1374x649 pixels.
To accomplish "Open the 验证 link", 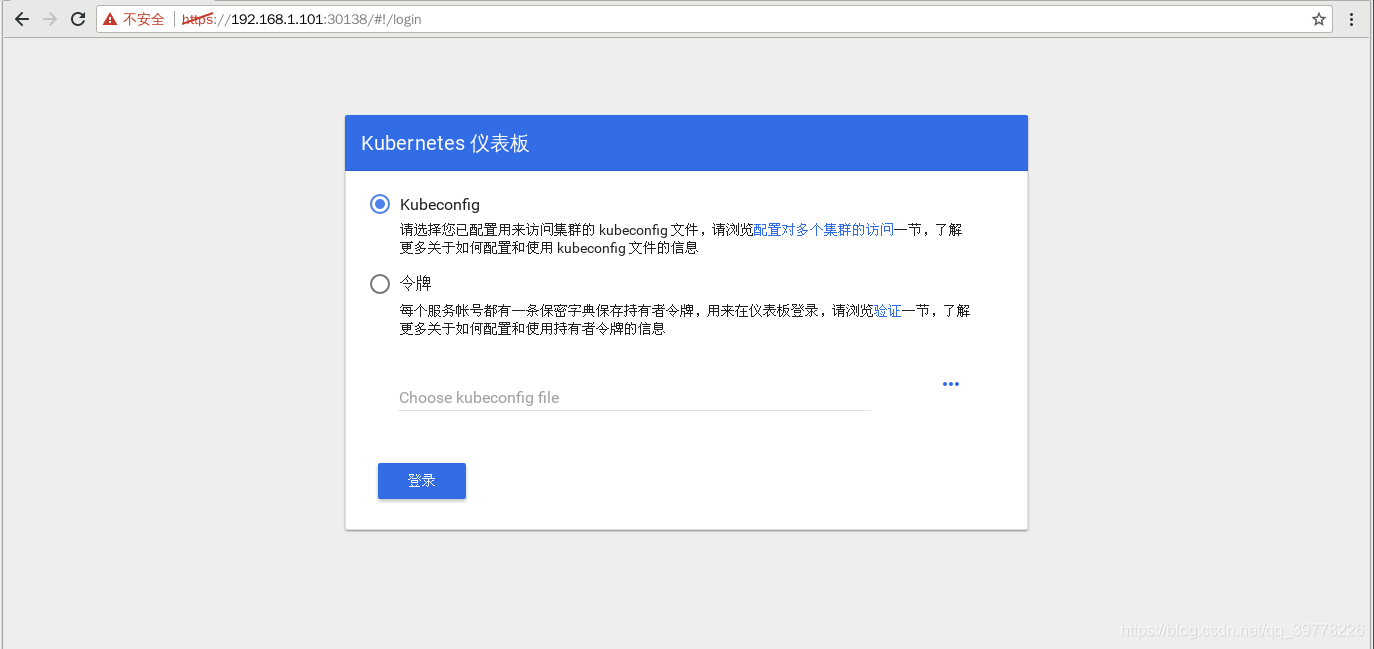I will click(x=886, y=310).
